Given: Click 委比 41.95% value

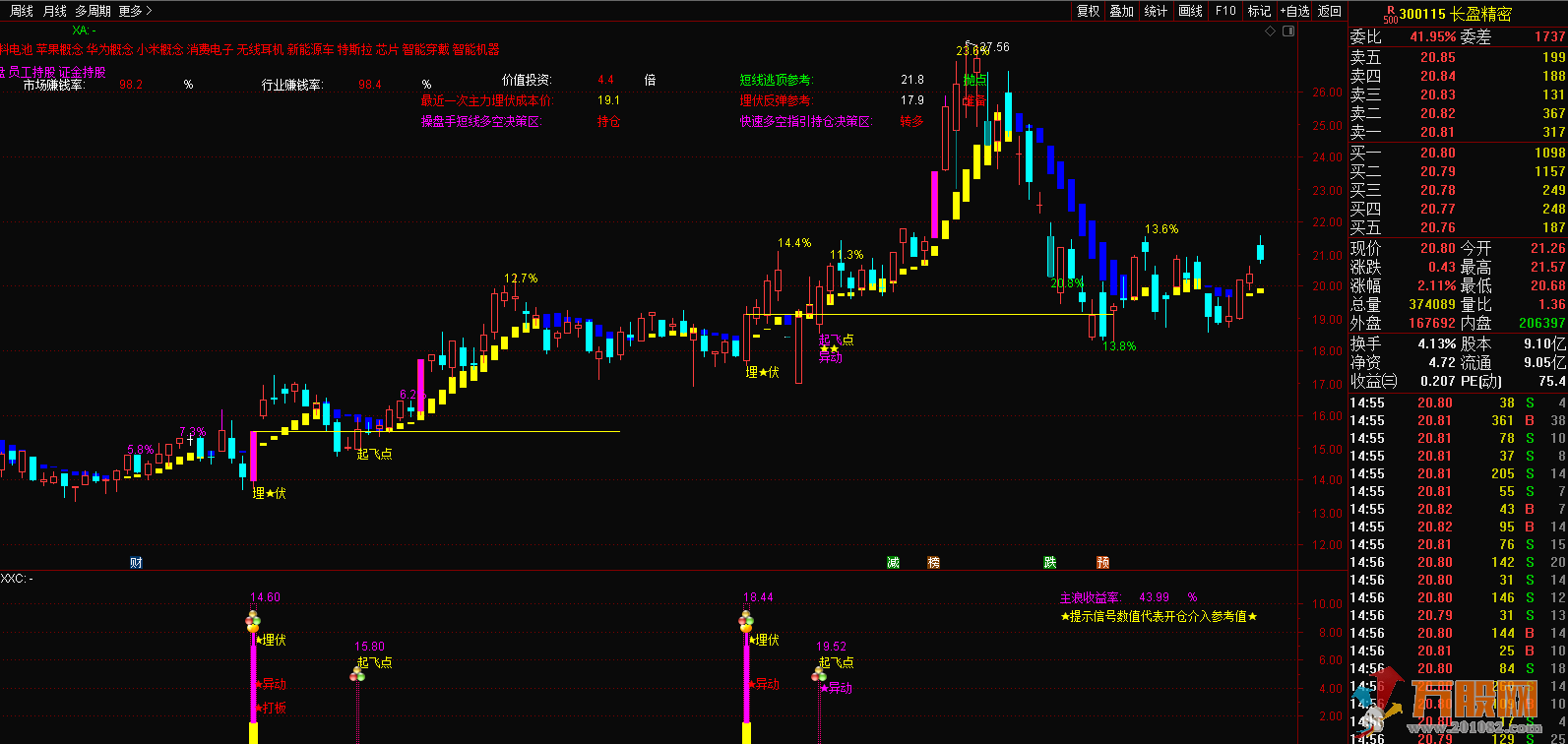Looking at the screenshot, I should (1432, 36).
